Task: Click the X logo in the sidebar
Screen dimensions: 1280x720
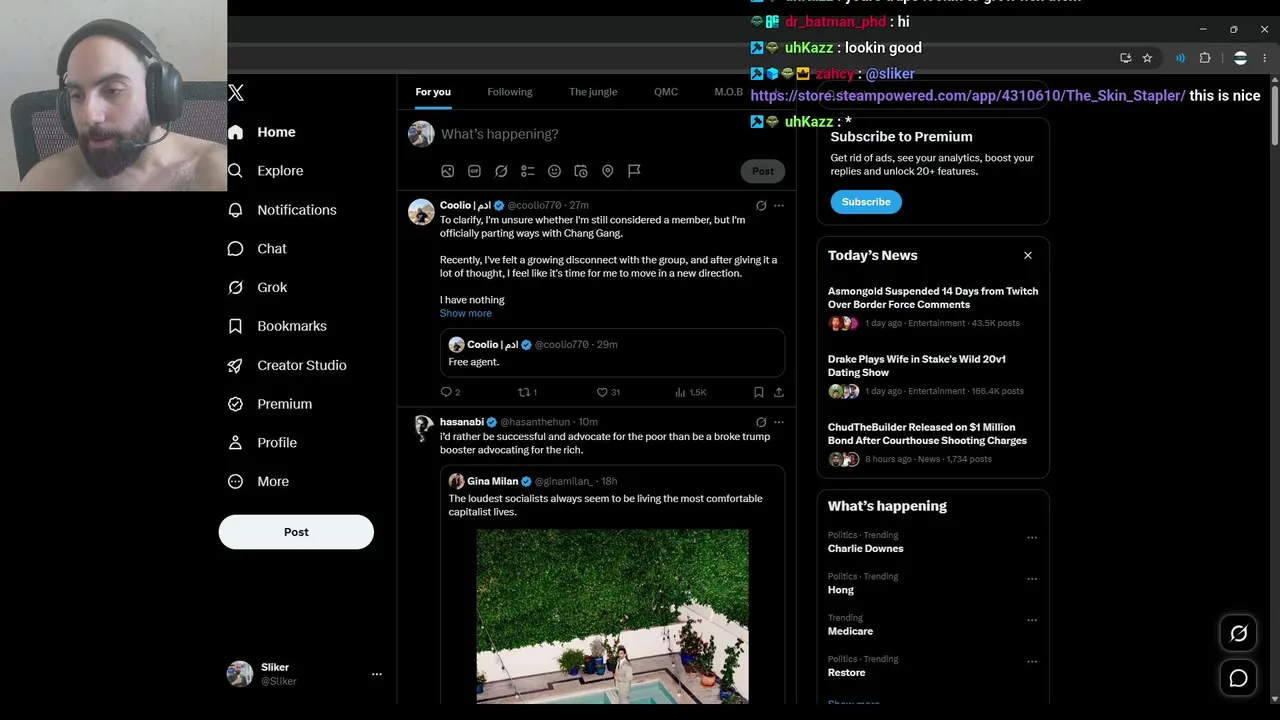Action: (236, 93)
